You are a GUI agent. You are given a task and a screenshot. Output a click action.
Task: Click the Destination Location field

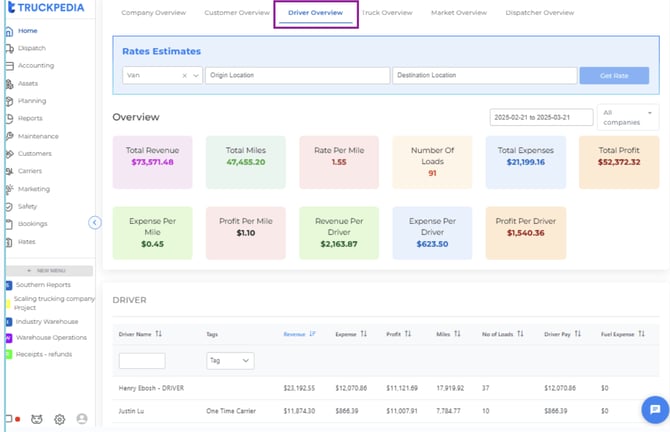pyautogui.click(x=485, y=75)
